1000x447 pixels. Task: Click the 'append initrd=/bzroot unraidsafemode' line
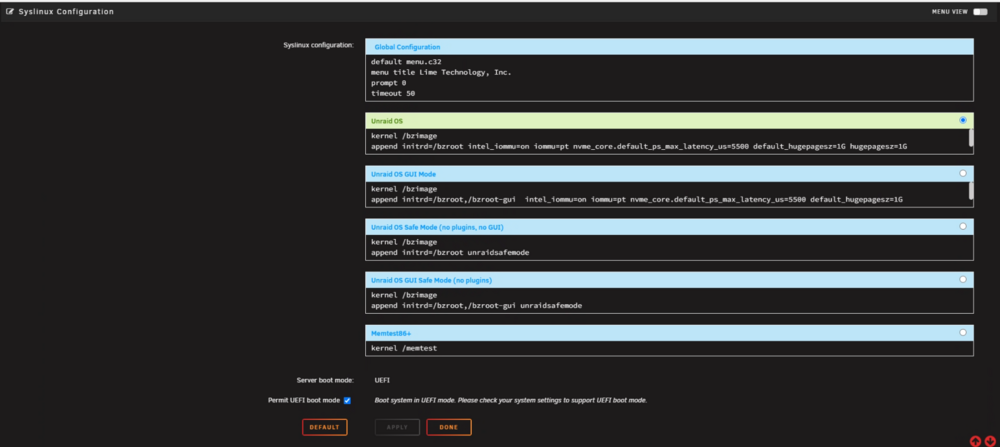click(x=450, y=253)
